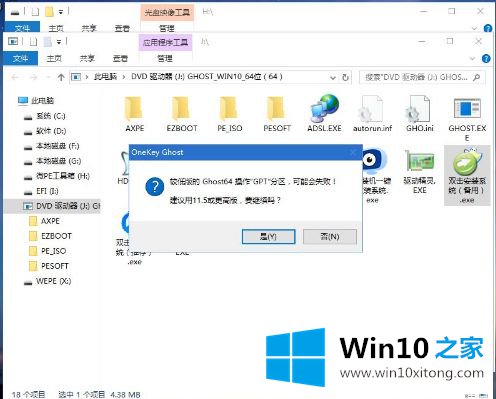Image resolution: width=496 pixels, height=399 pixels.
Task: Switch to 查看 tab in front Explorer window
Action: 120,59
